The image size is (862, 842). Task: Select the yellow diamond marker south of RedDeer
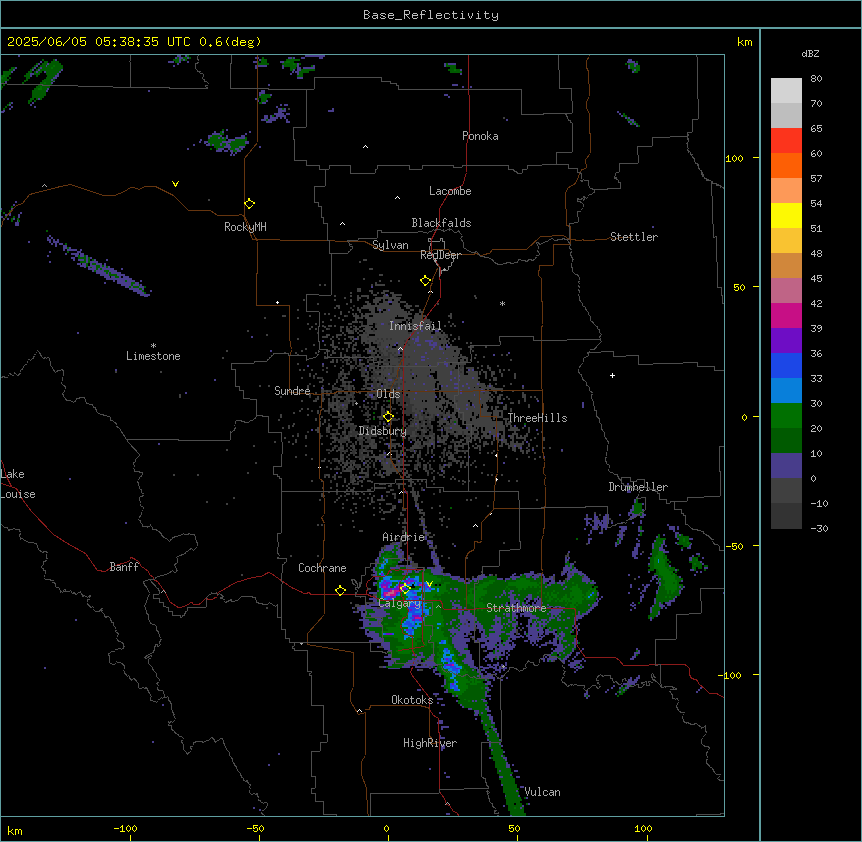[425, 281]
